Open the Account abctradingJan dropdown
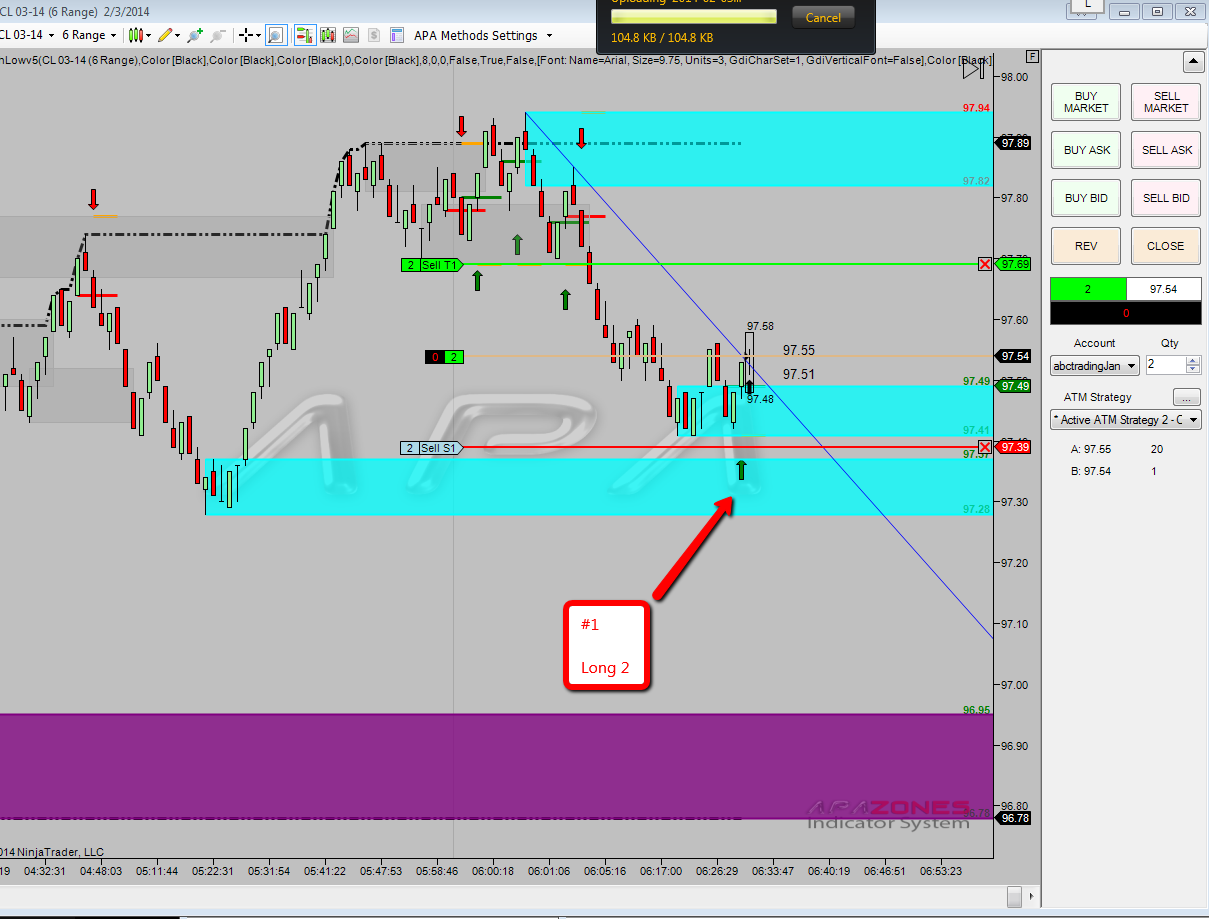The image size is (1209, 919). 1094,366
